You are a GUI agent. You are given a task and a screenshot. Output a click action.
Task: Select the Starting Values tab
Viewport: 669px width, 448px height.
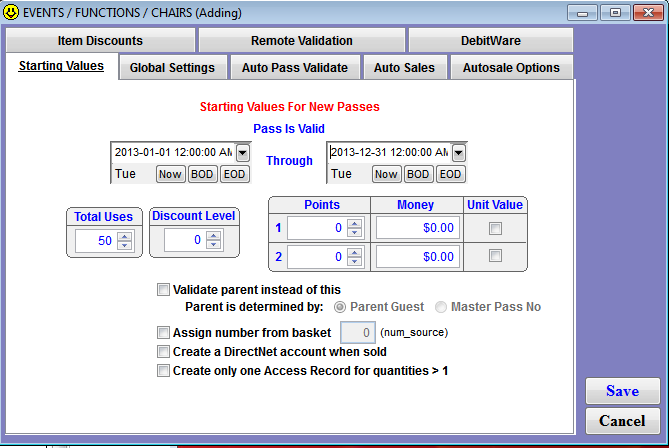(61, 66)
